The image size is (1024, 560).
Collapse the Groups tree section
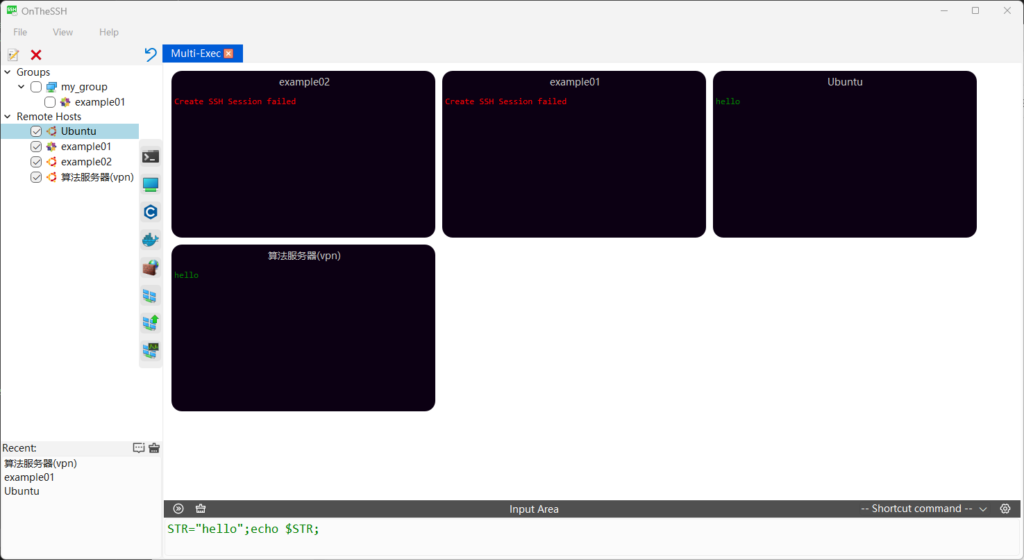click(x=8, y=72)
